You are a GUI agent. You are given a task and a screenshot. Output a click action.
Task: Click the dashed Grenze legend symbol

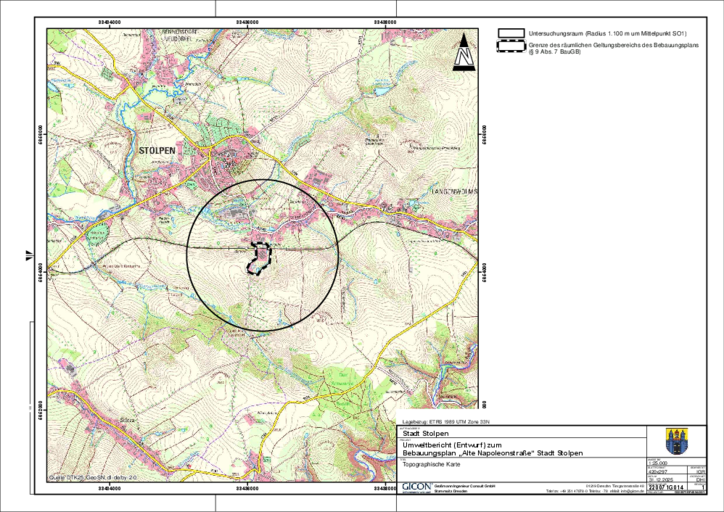(x=511, y=46)
